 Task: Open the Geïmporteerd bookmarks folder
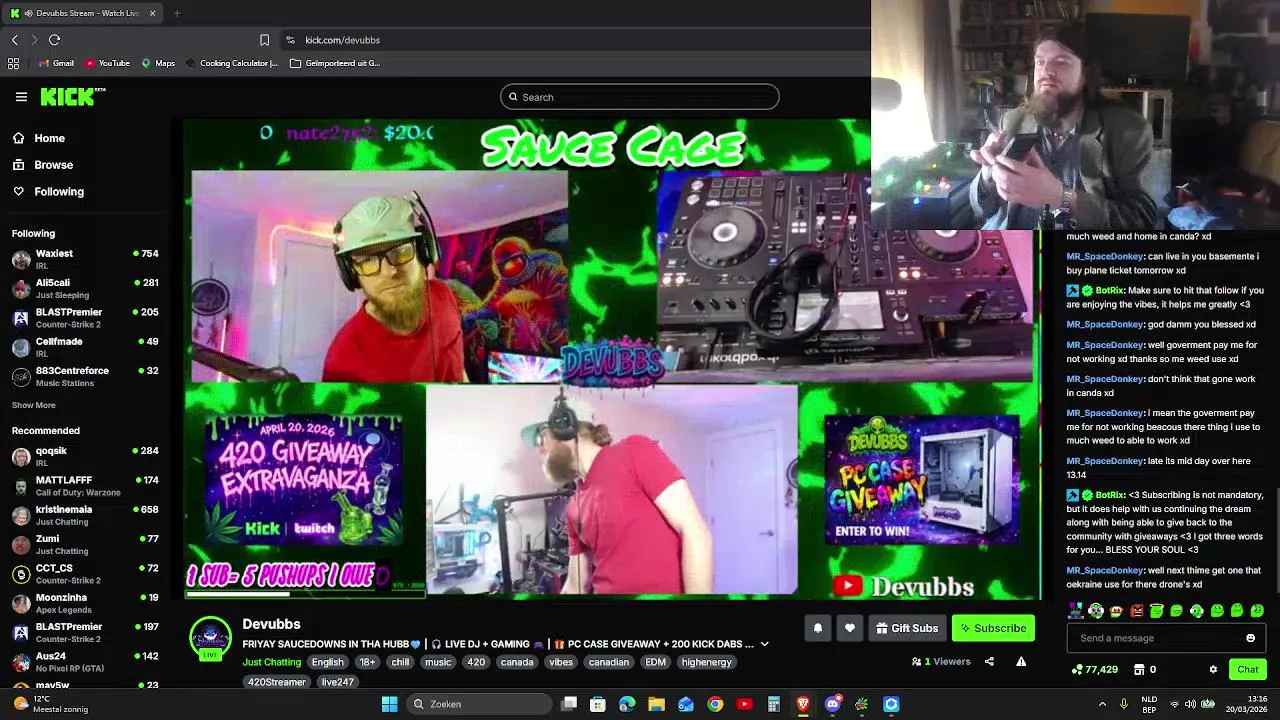(335, 63)
